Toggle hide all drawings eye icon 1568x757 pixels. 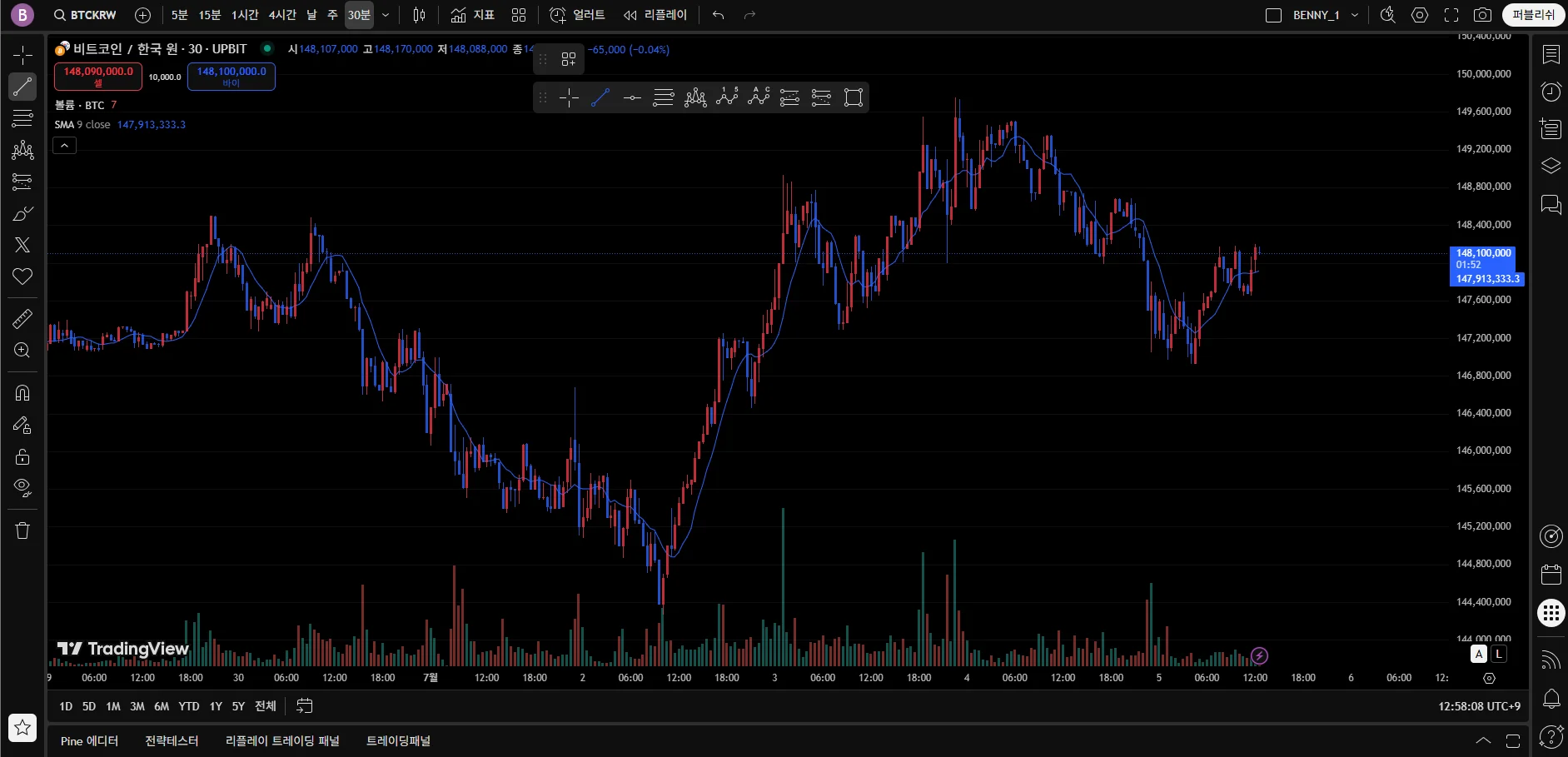coord(22,487)
